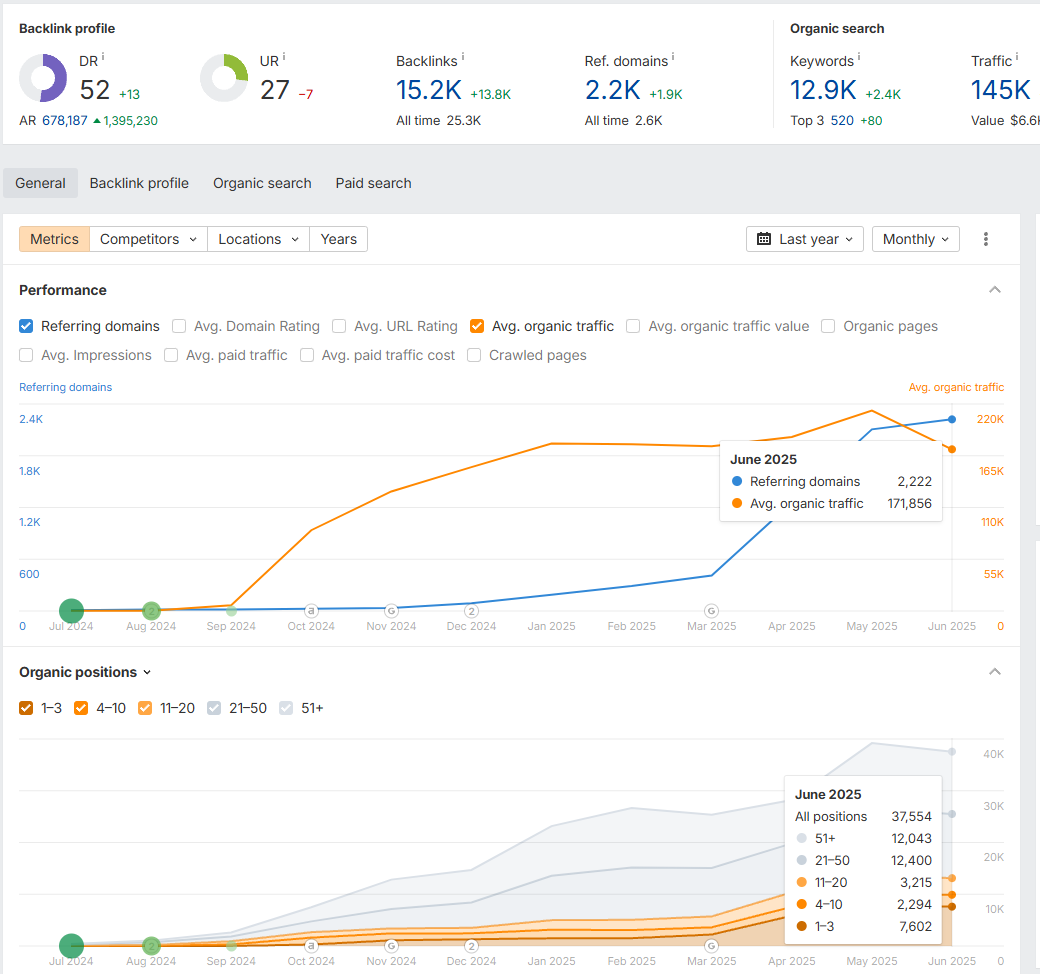The height and width of the screenshot is (974, 1040).
Task: Click the UR donut chart icon
Action: 224,78
